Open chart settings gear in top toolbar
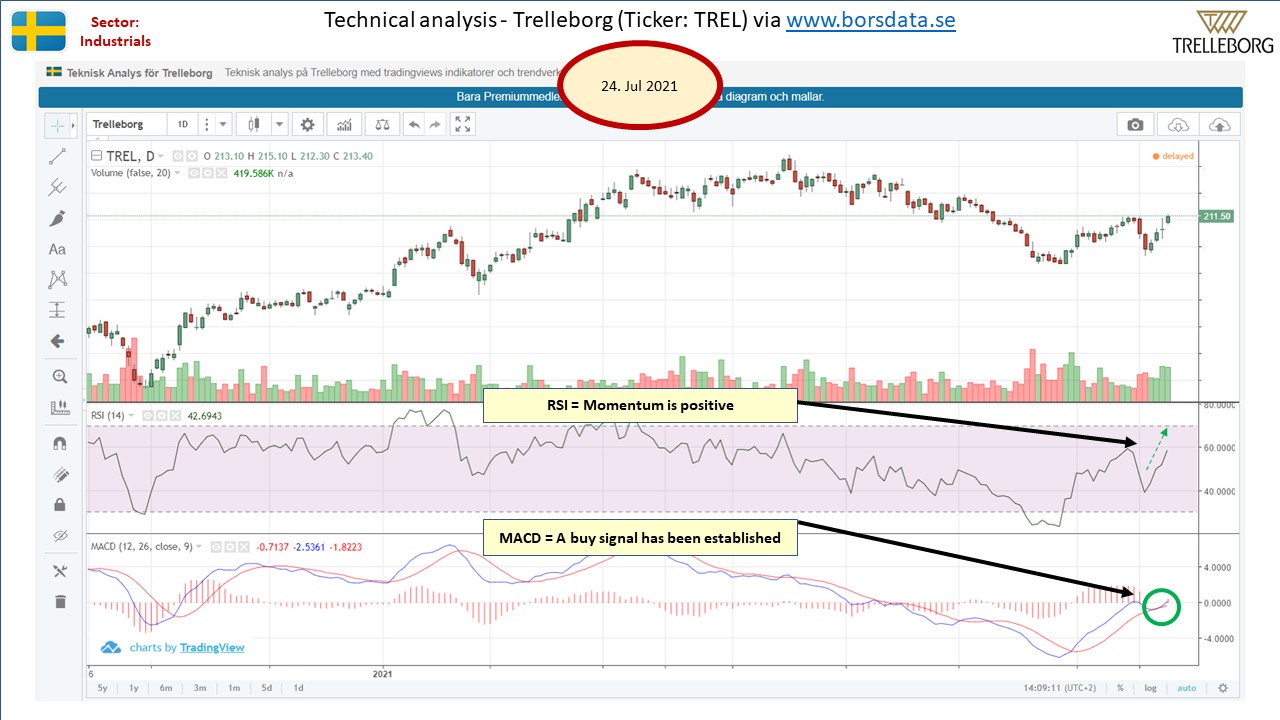 click(x=308, y=124)
